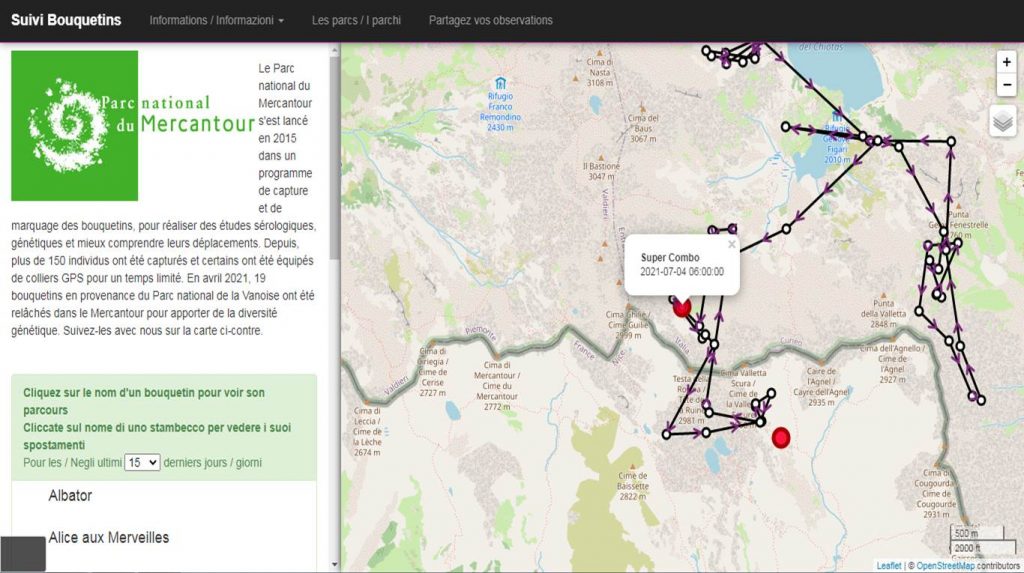The height and width of the screenshot is (573, 1024).
Task: Open the map layers control
Action: pos(1003,121)
